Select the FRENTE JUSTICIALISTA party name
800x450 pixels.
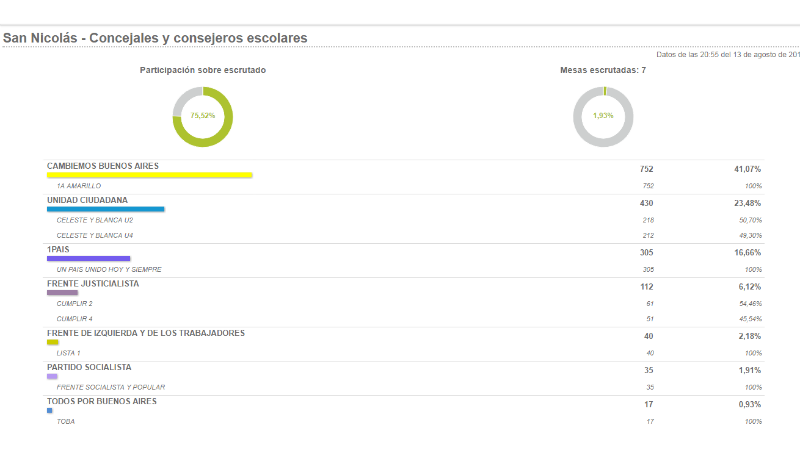pos(93,283)
